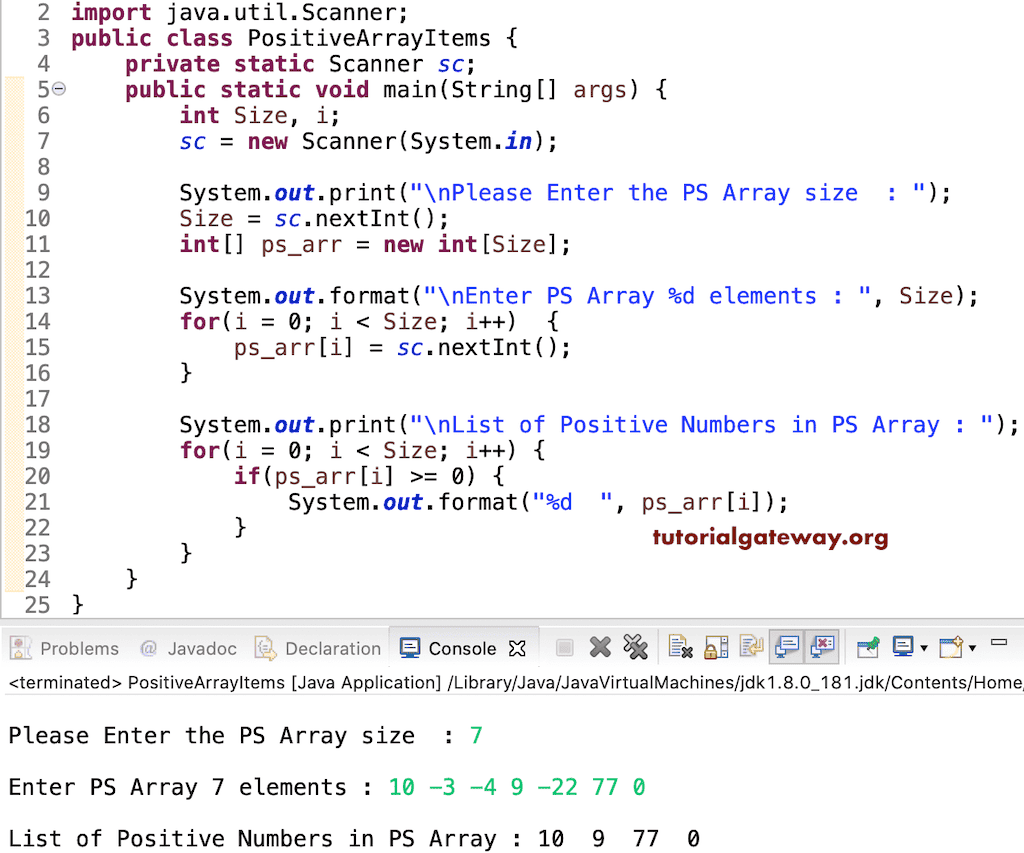Screen dimensions: 1024x853
Task: Click the Terminate button
Action: [x=563, y=647]
